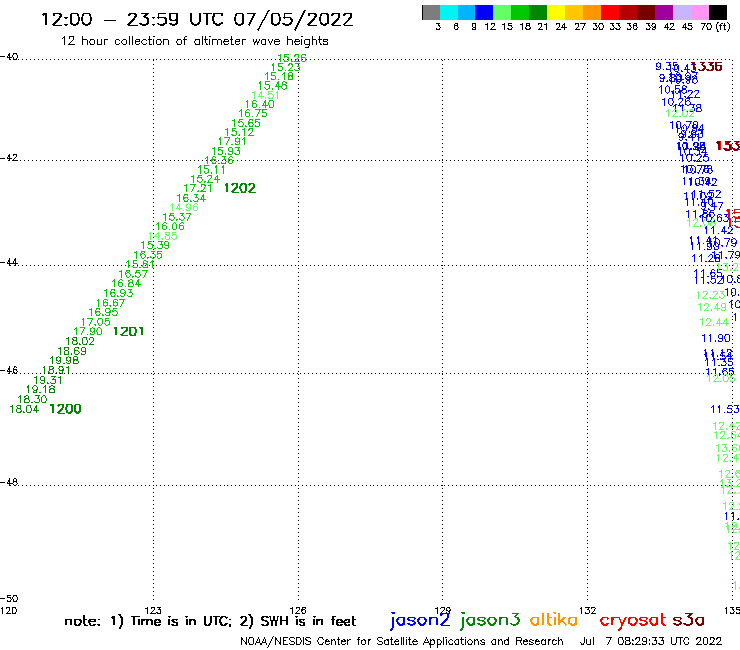Viewport: 740px width, 650px height.
Task: Click the purple swatch in the color scale
Action: pyautogui.click(x=664, y=12)
